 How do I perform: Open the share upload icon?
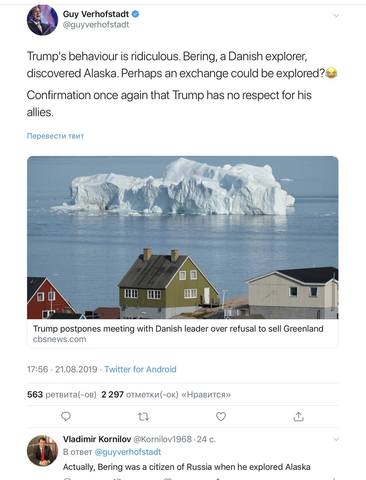coord(298,416)
